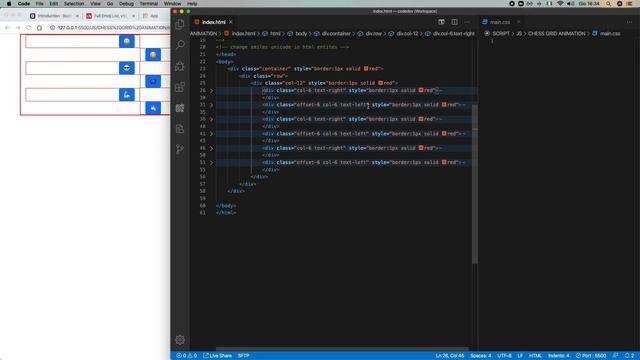Image resolution: width=640 pixels, height=360 pixels.
Task: Open the Explorer view in activity bar
Action: (x=180, y=24)
